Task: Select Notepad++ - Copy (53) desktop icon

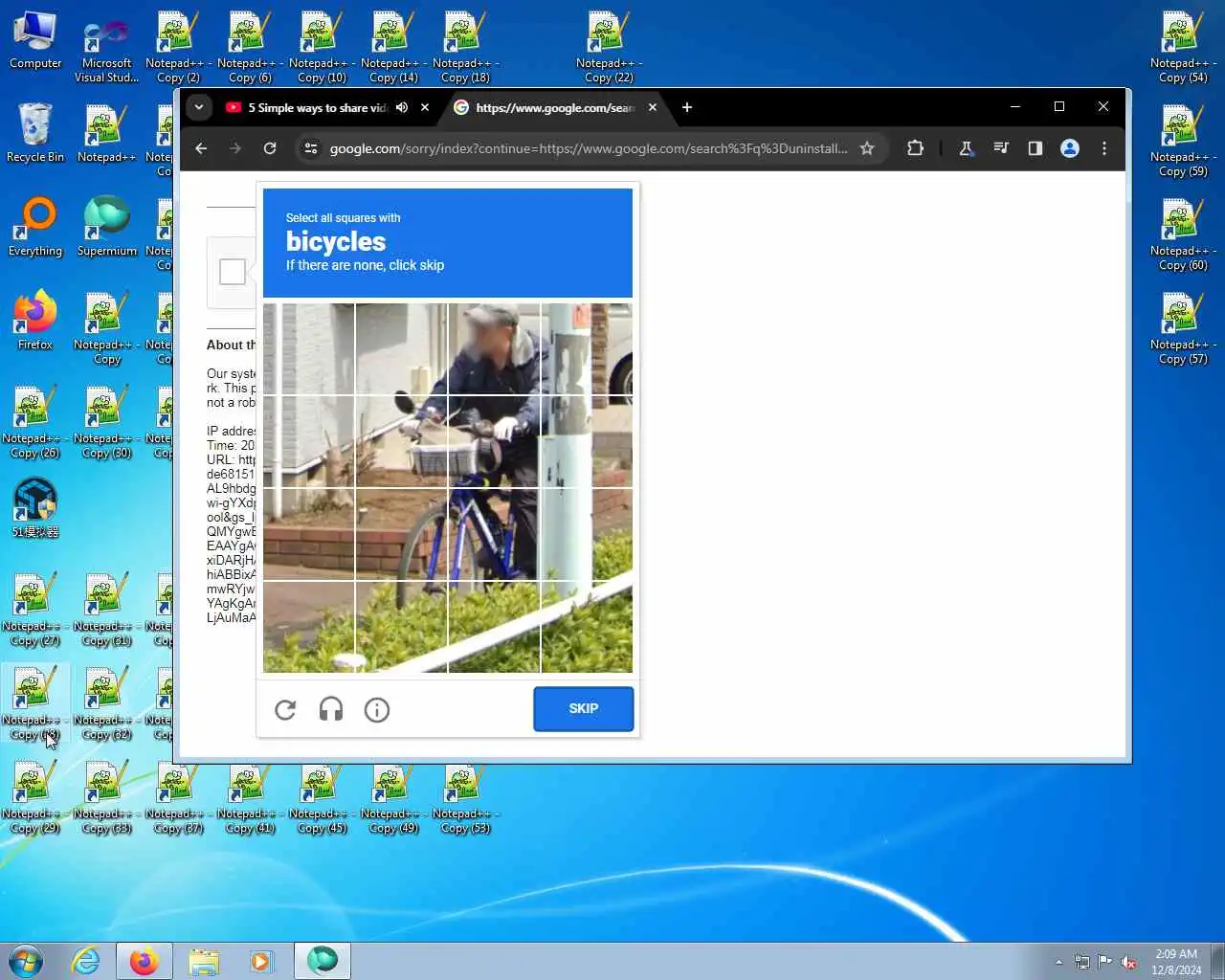Action: (x=465, y=798)
